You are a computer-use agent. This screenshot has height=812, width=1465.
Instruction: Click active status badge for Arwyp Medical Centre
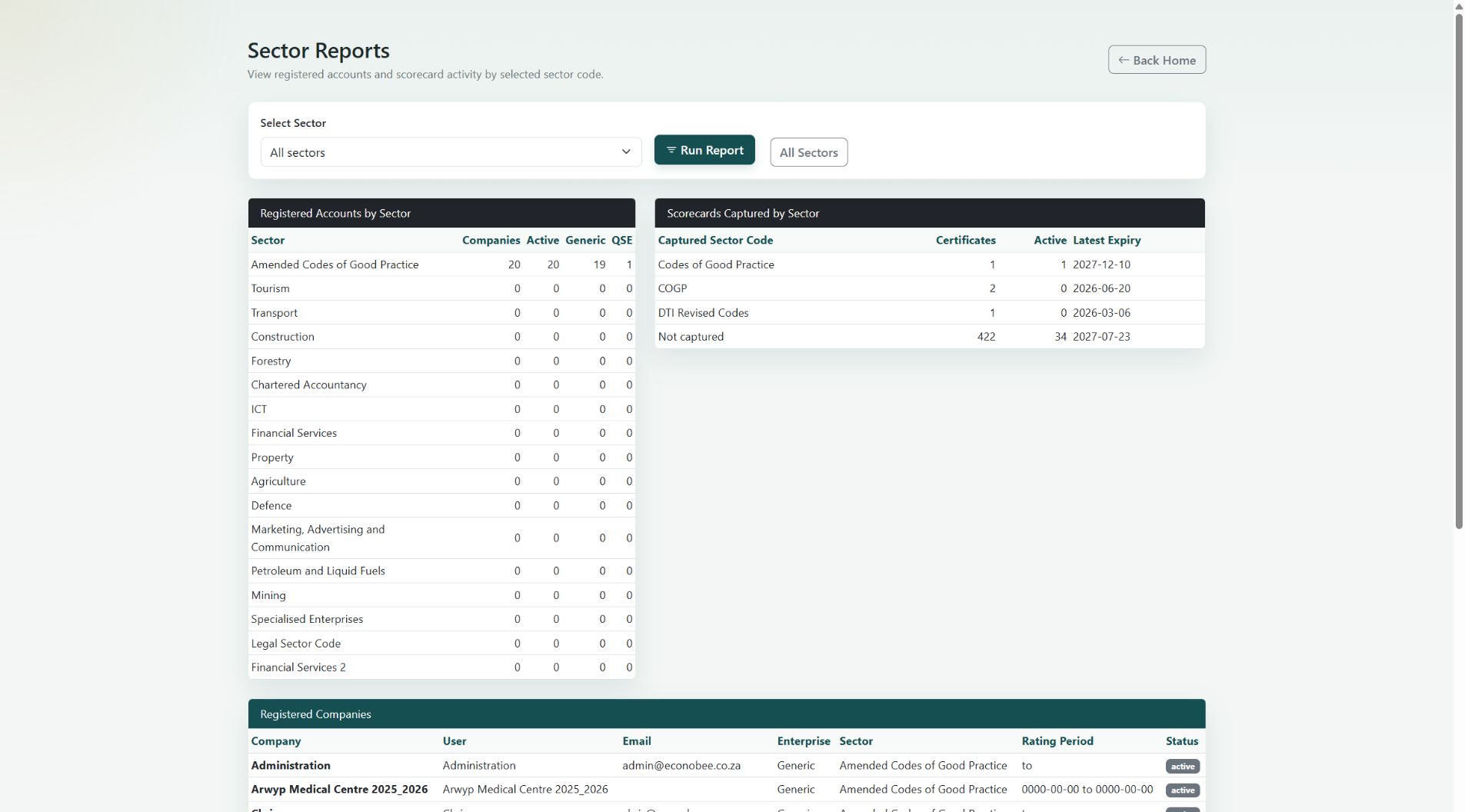pyautogui.click(x=1183, y=790)
